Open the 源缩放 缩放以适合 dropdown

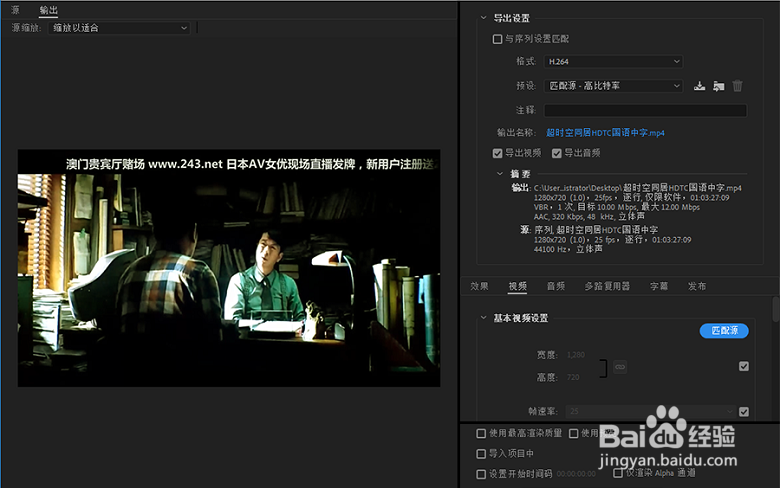tap(119, 28)
